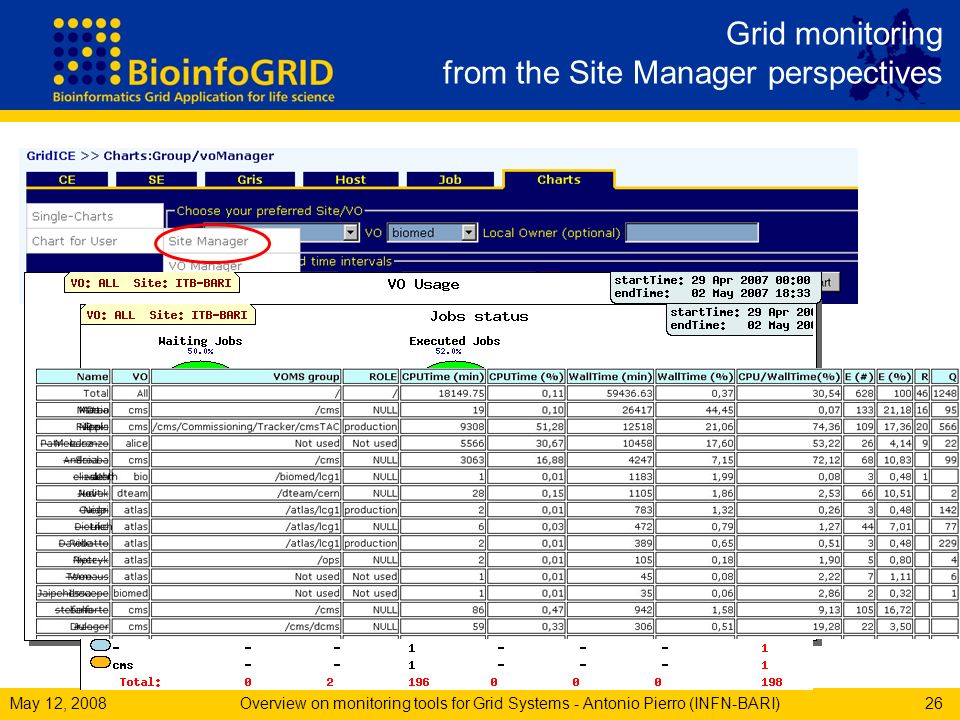Select the Charts tab

(558, 179)
